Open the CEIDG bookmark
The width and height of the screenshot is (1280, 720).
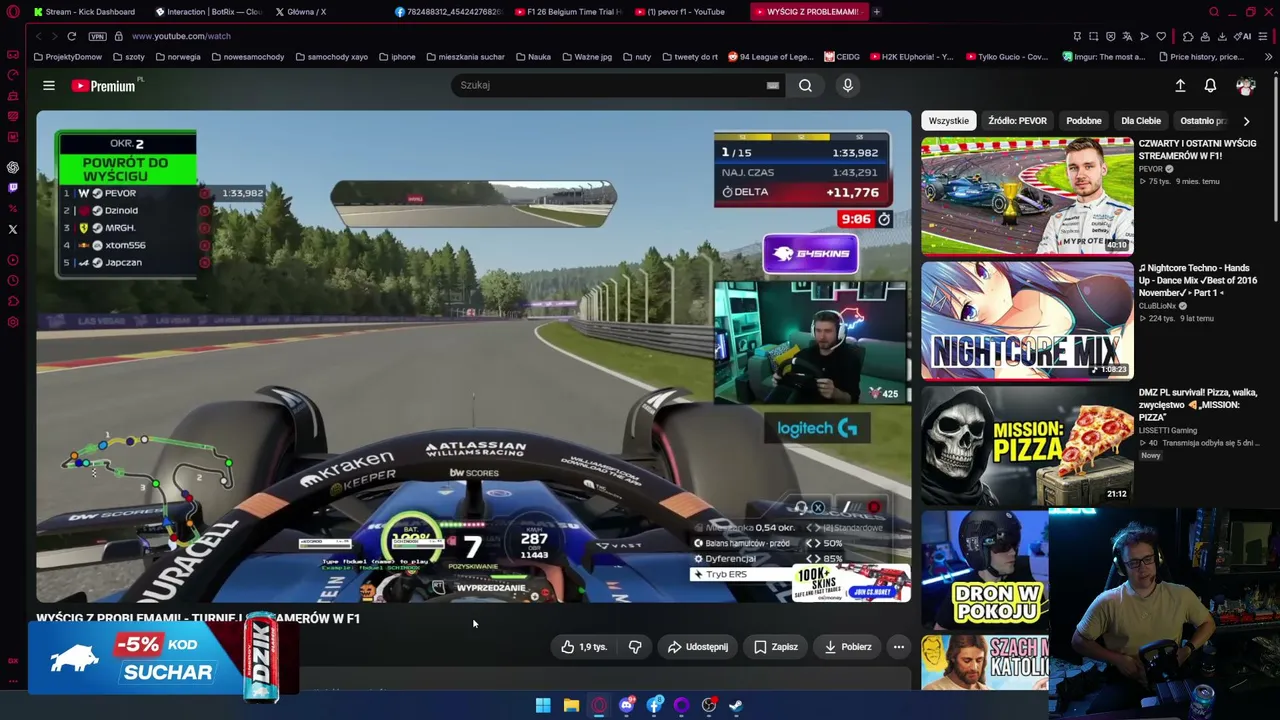(x=841, y=57)
